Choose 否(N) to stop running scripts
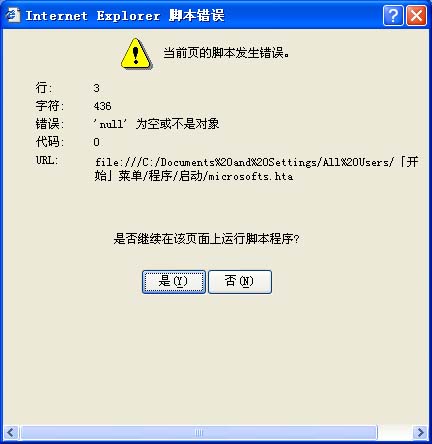 coord(240,282)
